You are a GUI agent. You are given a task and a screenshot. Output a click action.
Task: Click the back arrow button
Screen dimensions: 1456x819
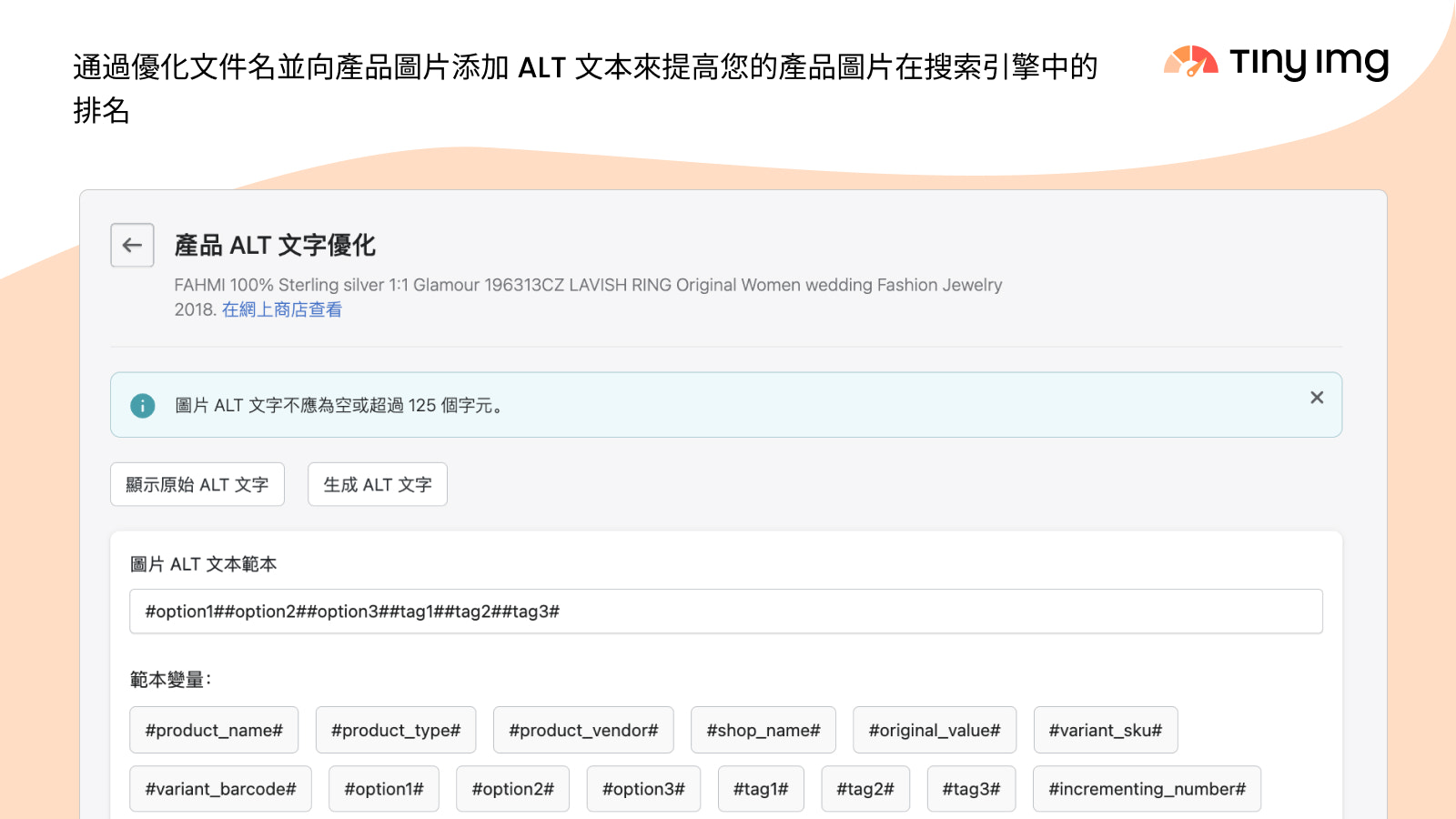click(132, 245)
